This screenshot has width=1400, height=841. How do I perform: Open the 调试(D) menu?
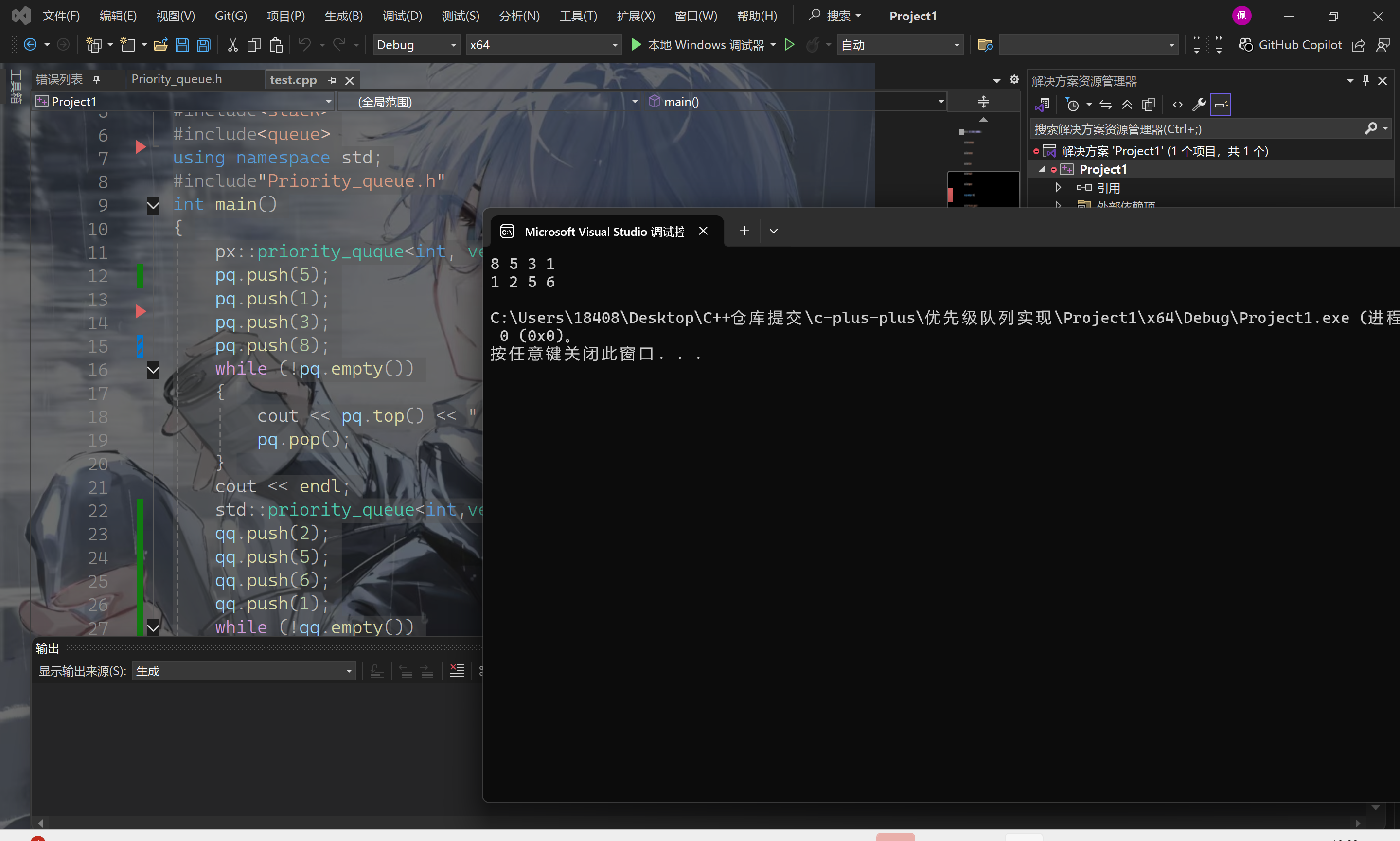pos(402,16)
